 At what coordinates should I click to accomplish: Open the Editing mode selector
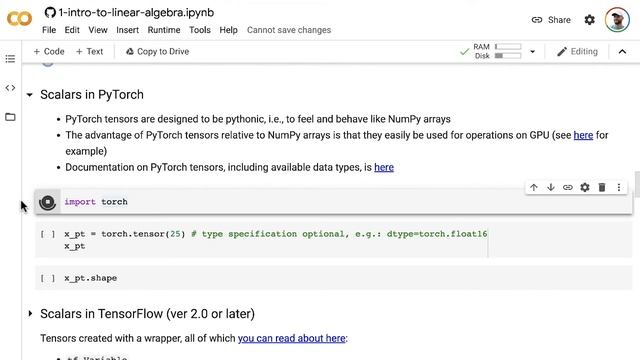pyautogui.click(x=577, y=51)
